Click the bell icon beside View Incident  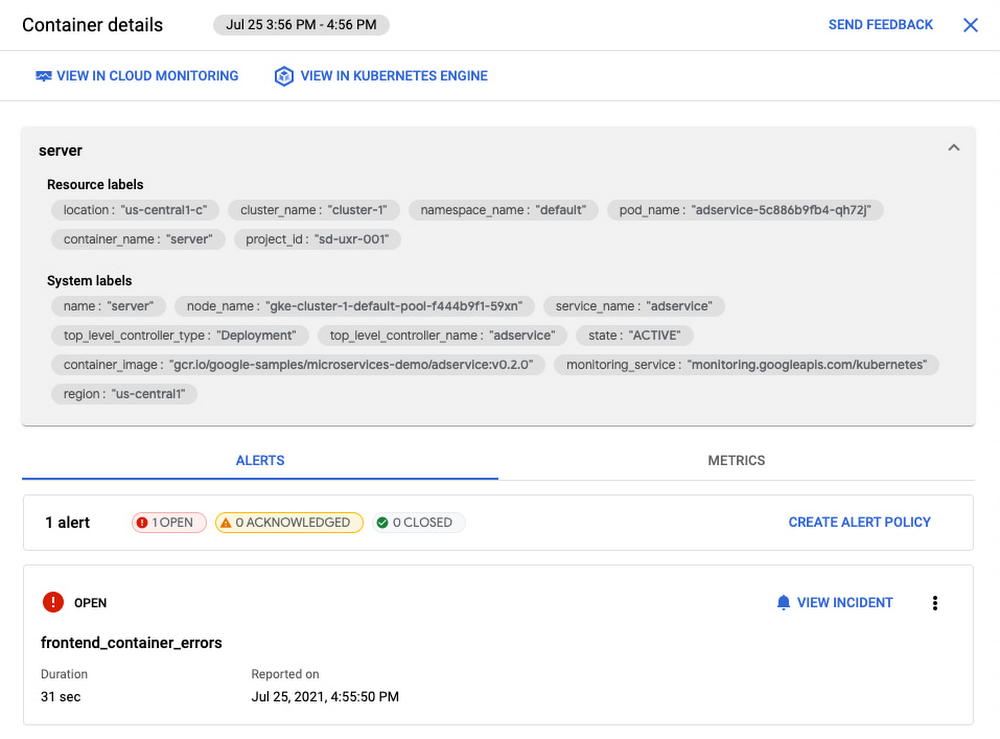[783, 603]
